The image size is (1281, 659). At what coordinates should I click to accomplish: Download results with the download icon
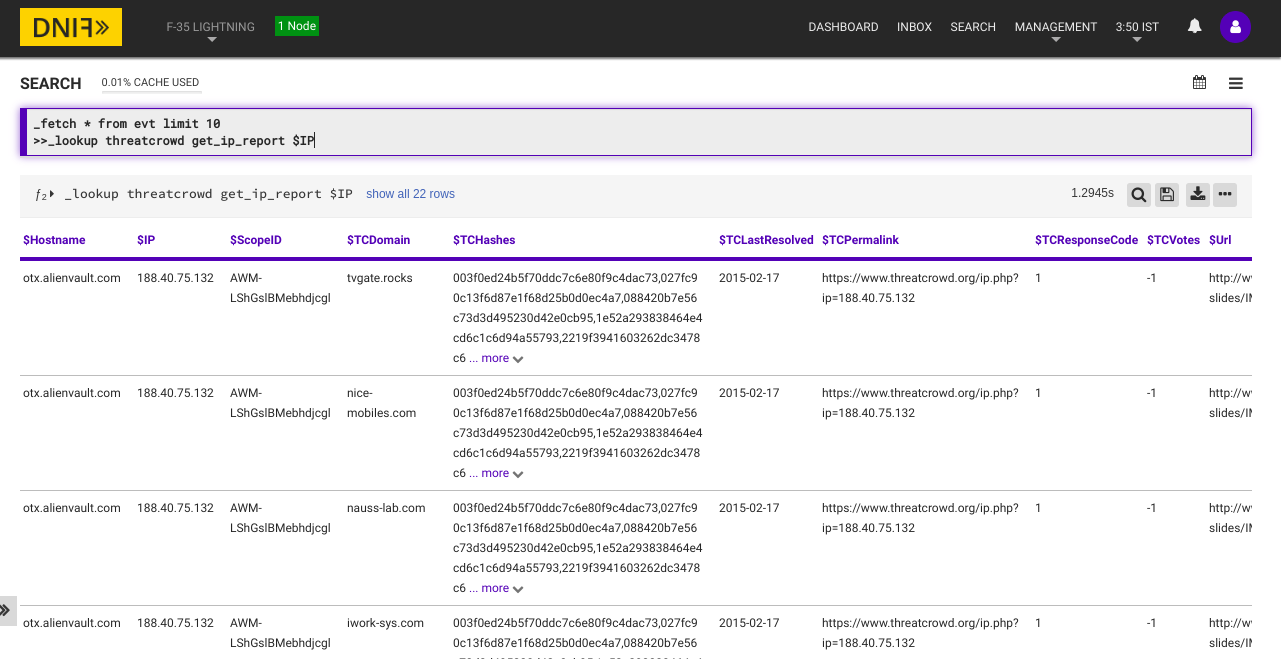(1197, 195)
